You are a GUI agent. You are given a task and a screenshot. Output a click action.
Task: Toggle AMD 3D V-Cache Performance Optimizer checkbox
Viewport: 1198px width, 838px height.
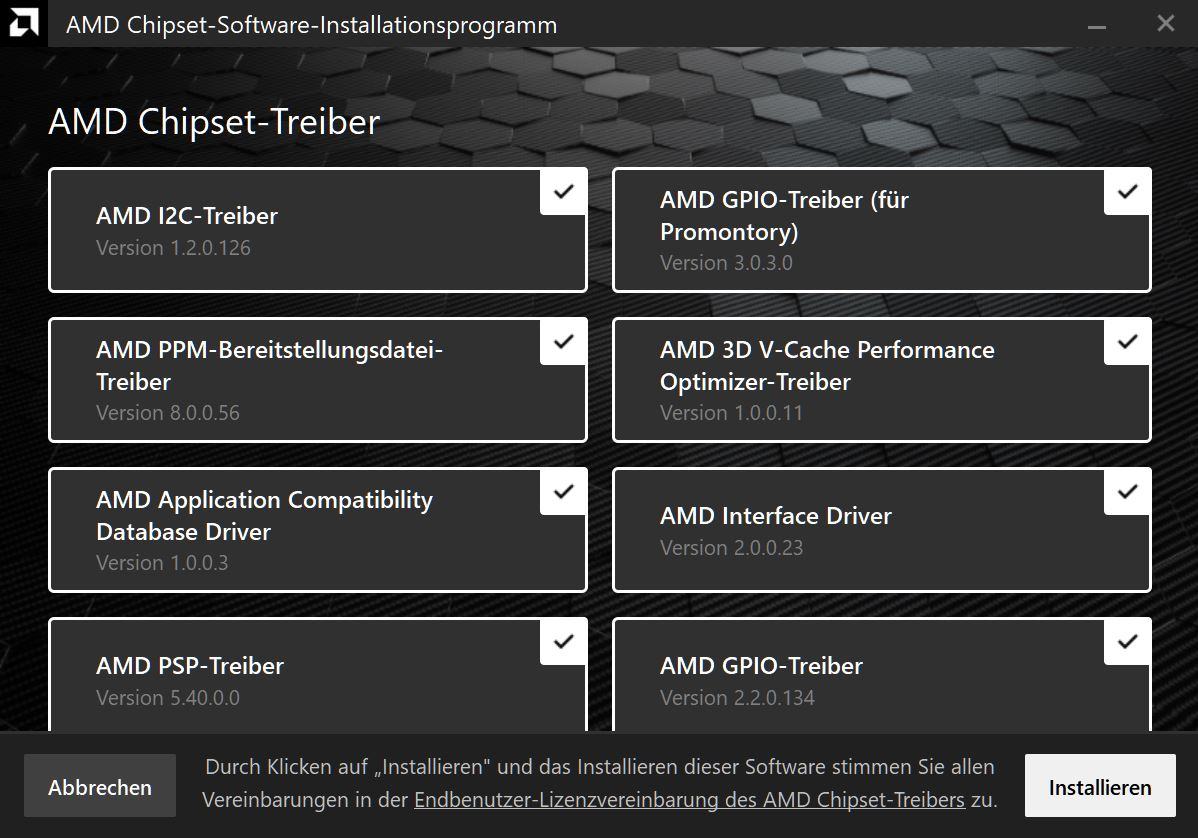click(x=1127, y=341)
